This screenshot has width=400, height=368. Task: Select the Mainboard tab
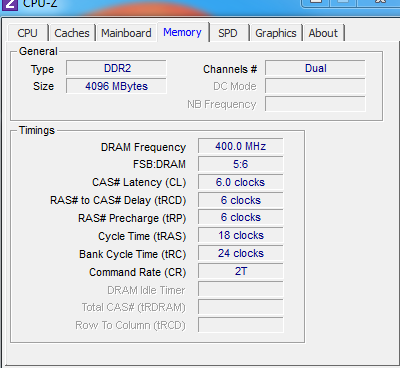pyautogui.click(x=126, y=33)
